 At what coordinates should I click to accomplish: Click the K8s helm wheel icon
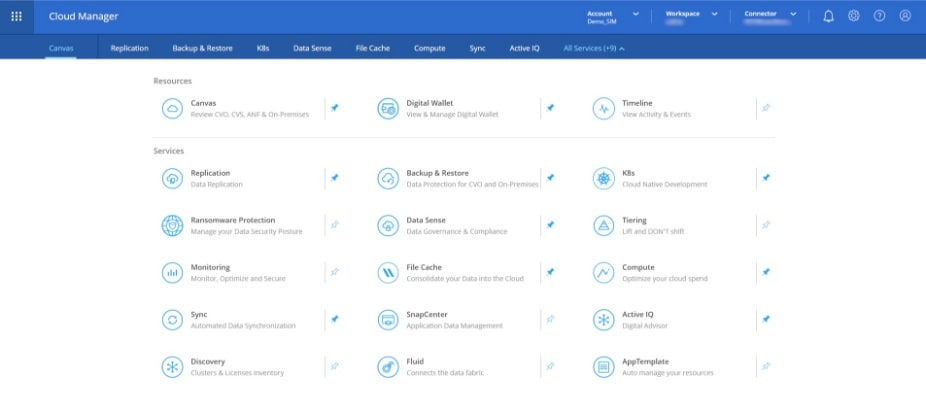click(x=604, y=179)
